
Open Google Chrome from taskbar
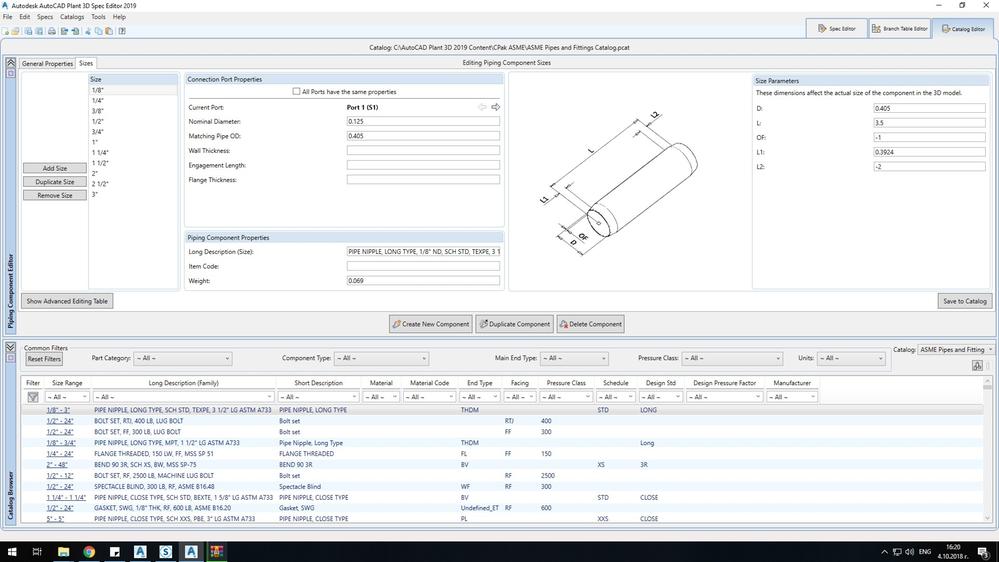point(89,552)
